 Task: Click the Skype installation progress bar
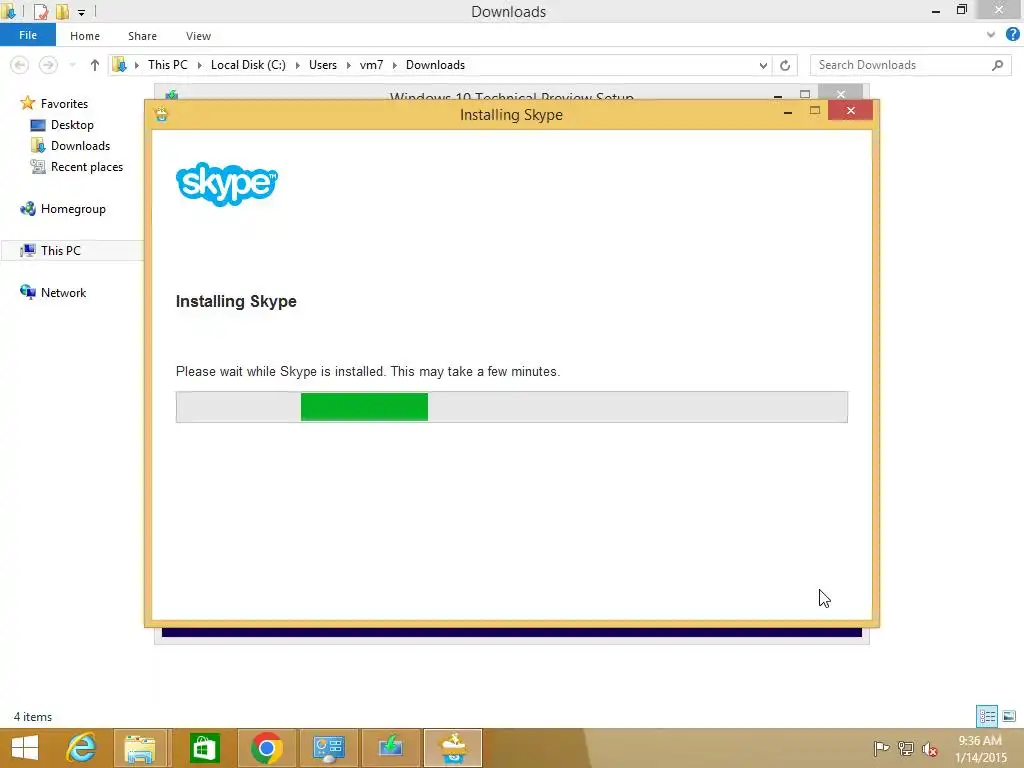[x=511, y=407]
